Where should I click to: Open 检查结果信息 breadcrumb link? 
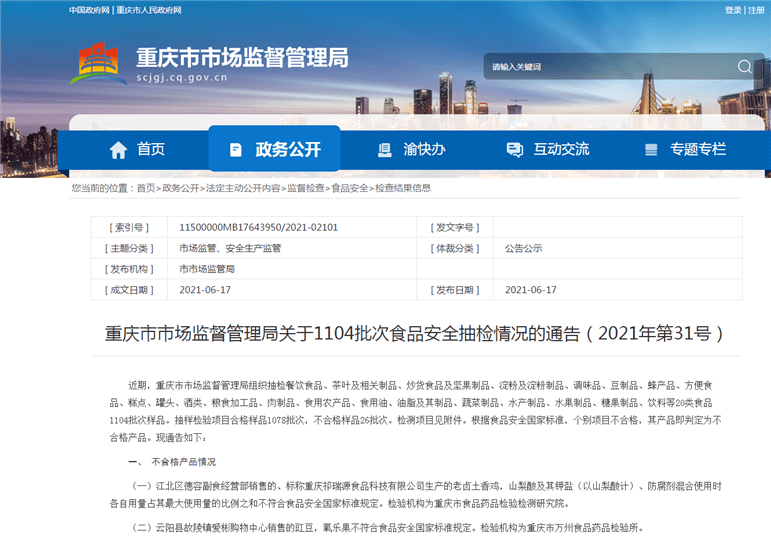pos(403,188)
